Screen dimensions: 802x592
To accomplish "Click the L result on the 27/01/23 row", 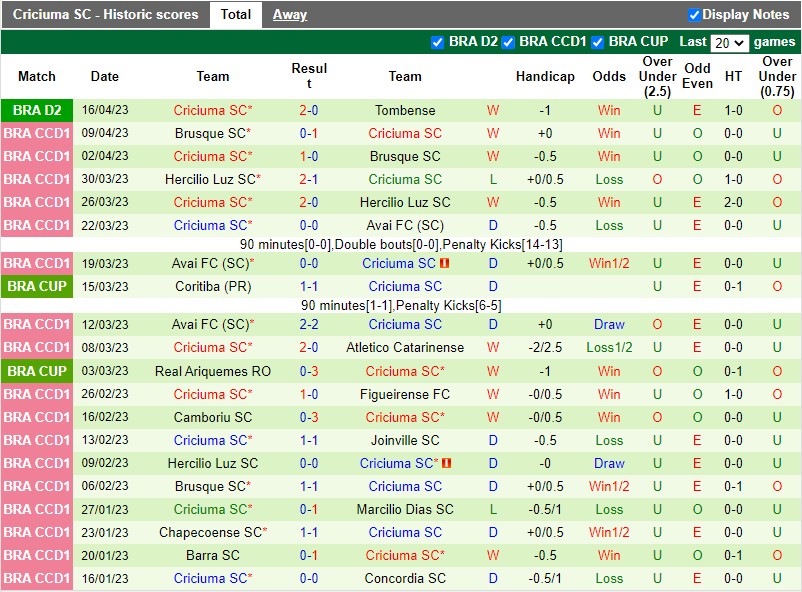I will pyautogui.click(x=493, y=509).
